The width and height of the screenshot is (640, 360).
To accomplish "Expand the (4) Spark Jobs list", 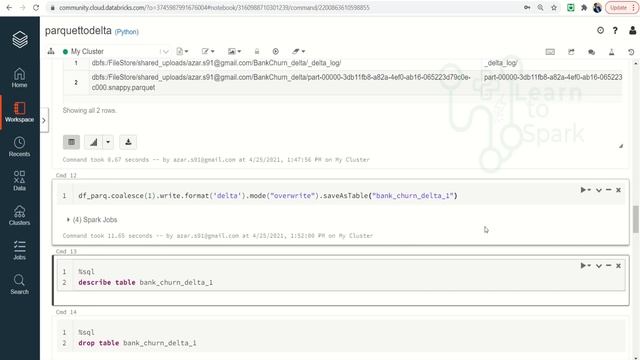I will (92, 220).
